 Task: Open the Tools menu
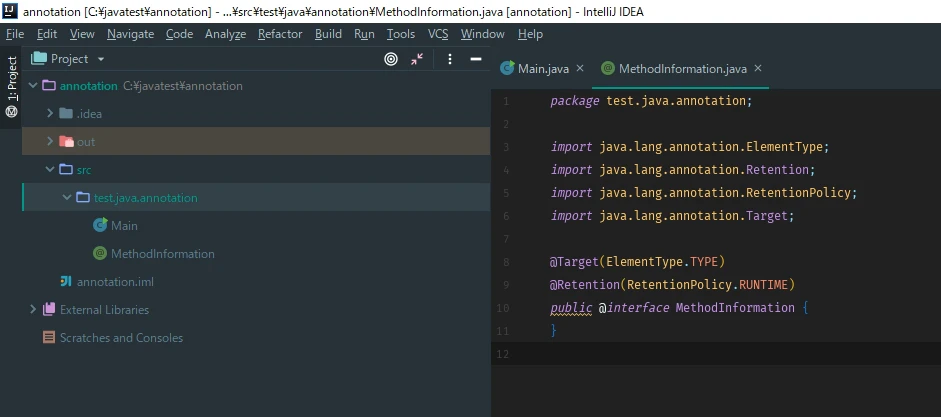(401, 34)
